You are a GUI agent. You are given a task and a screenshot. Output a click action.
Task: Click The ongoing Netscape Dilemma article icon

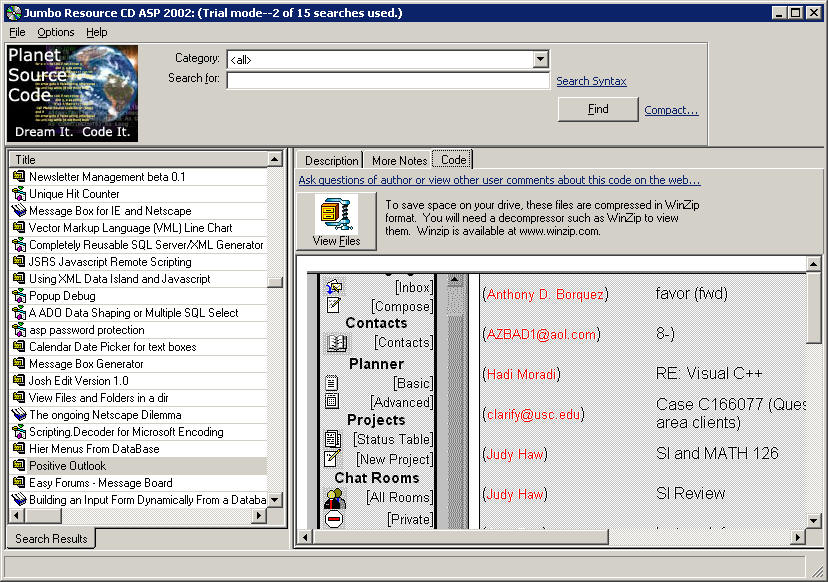19,415
